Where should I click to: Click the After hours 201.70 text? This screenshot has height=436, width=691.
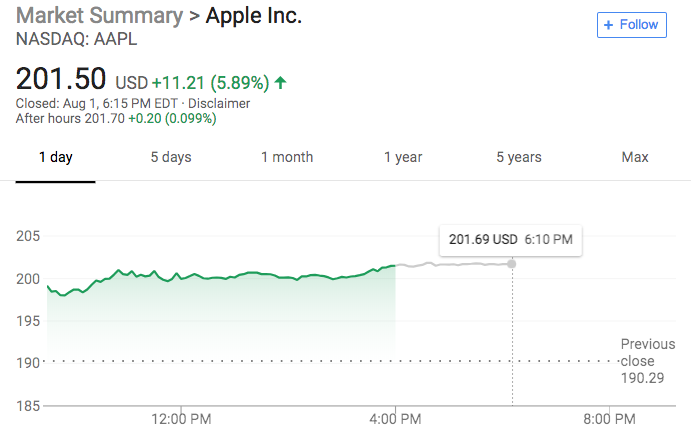tap(70, 119)
